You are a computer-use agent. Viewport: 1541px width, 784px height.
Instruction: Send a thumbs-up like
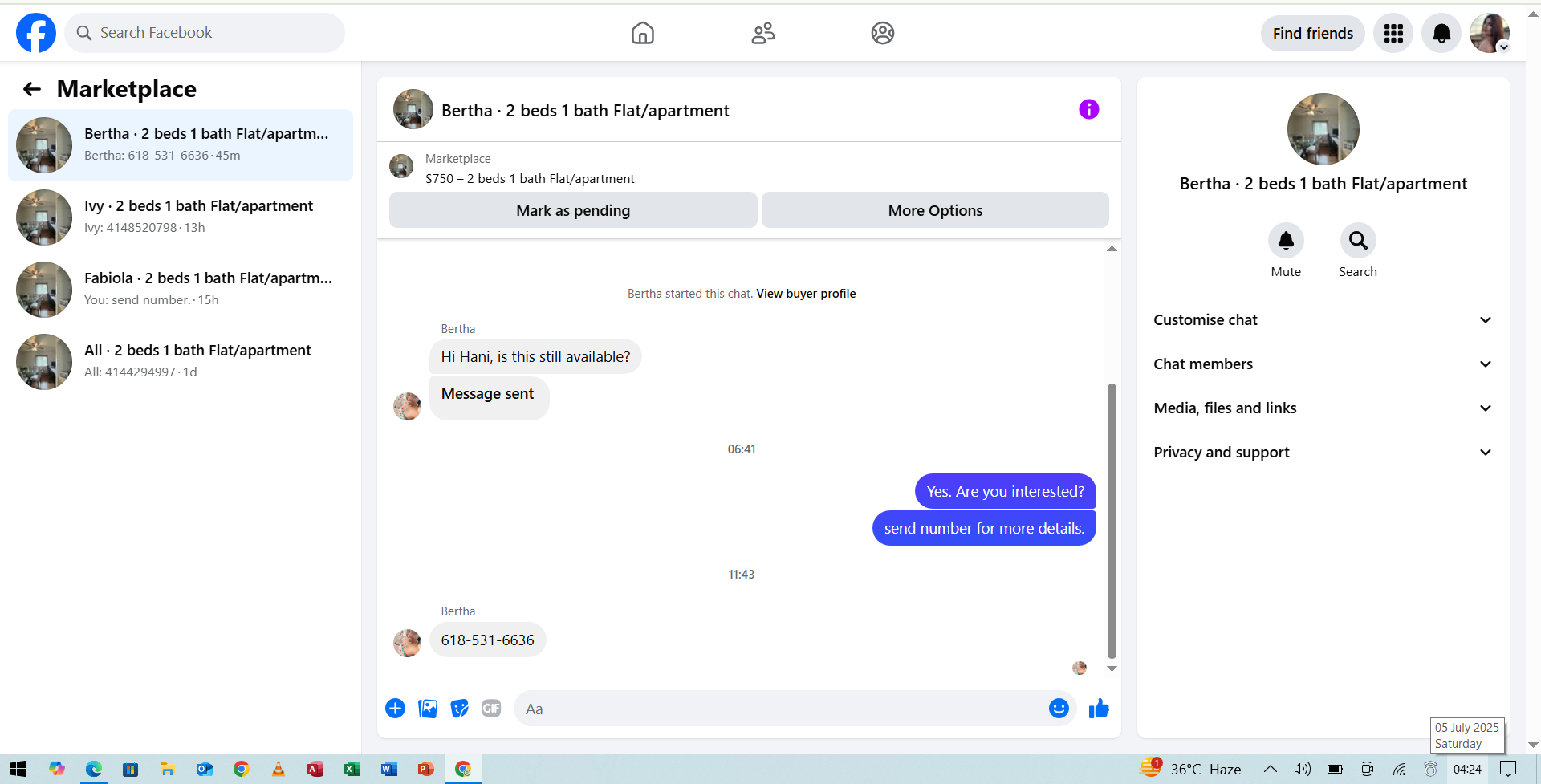(x=1099, y=709)
